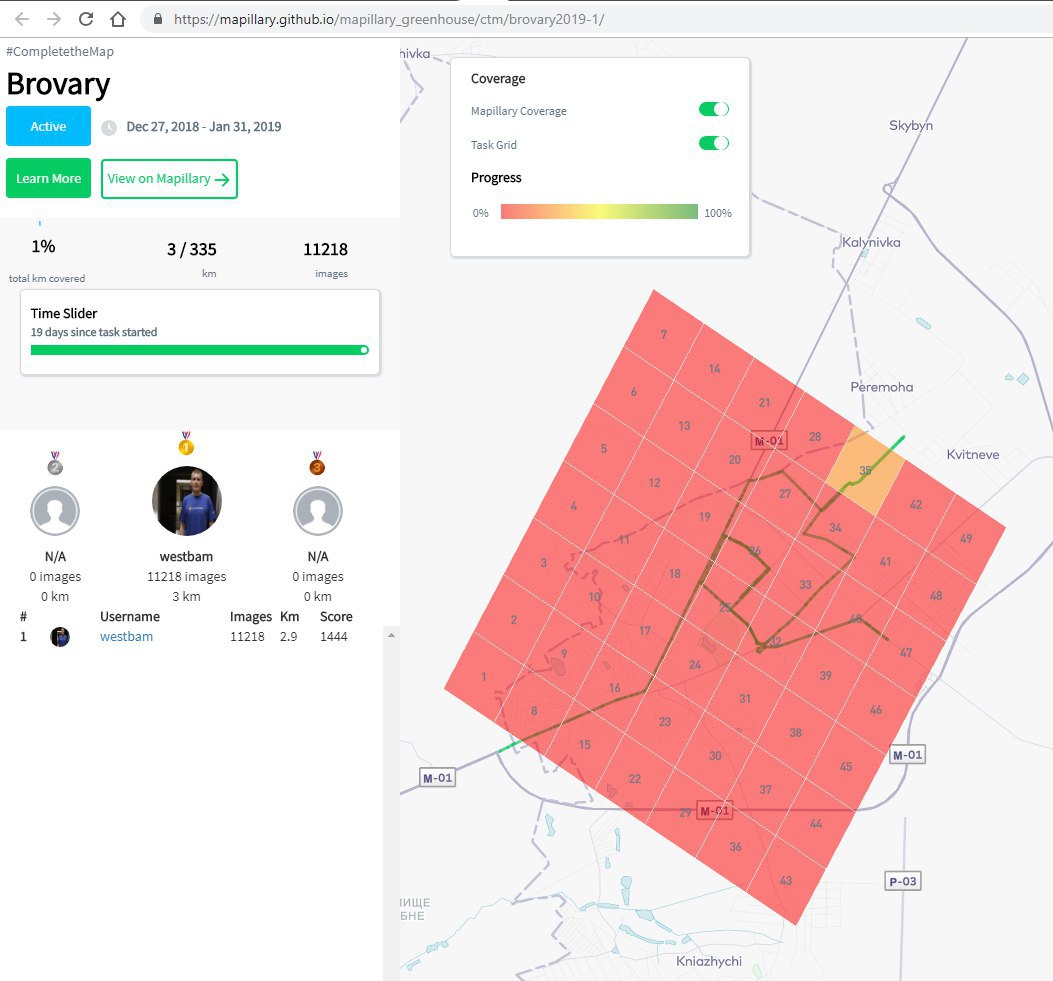
Task: Click westbam's small avatar in leaderboard row
Action: click(x=60, y=637)
